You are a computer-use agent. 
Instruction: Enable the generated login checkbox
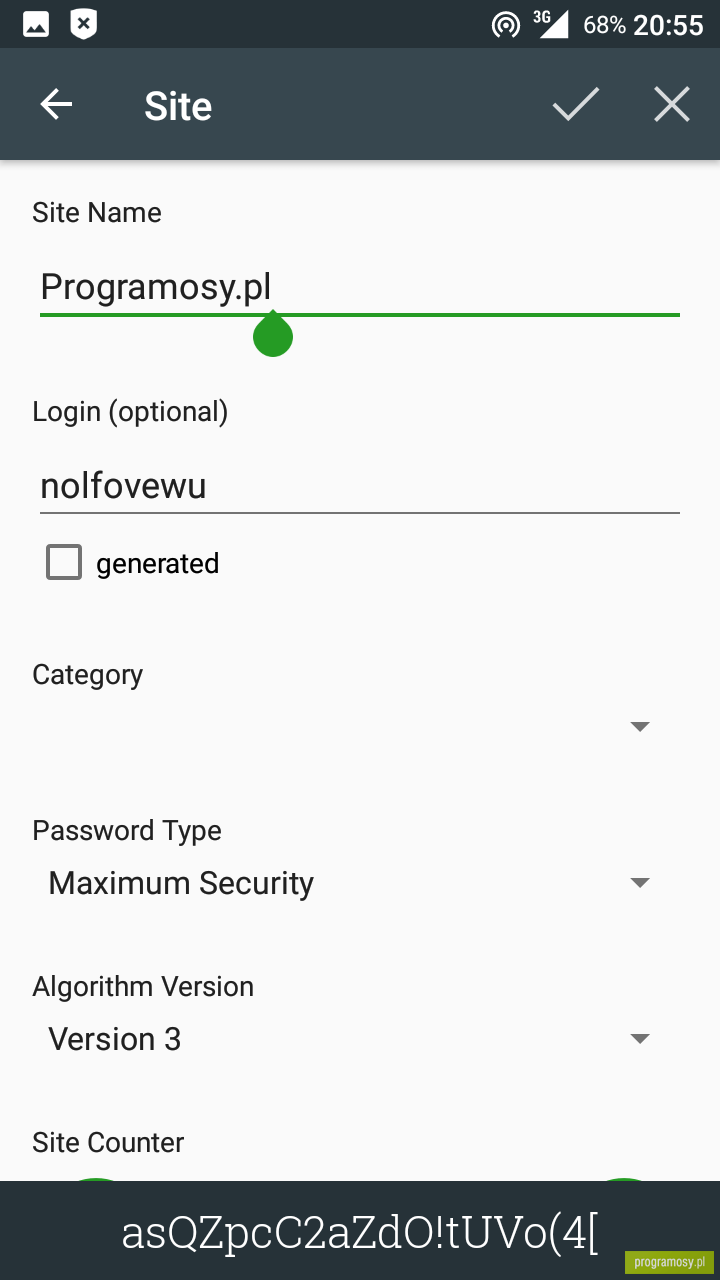64,562
